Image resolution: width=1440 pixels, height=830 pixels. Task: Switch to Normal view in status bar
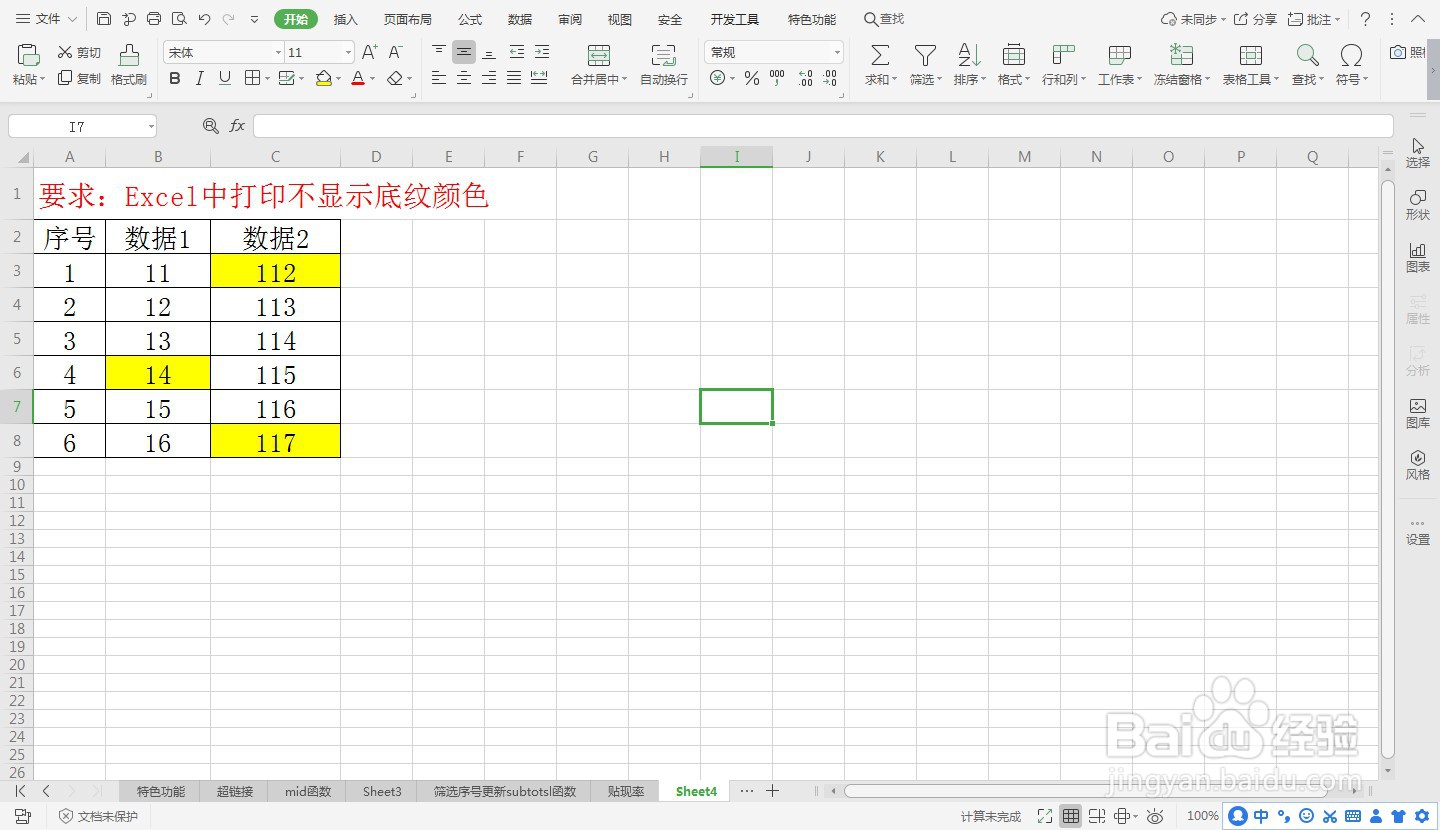click(x=1071, y=816)
